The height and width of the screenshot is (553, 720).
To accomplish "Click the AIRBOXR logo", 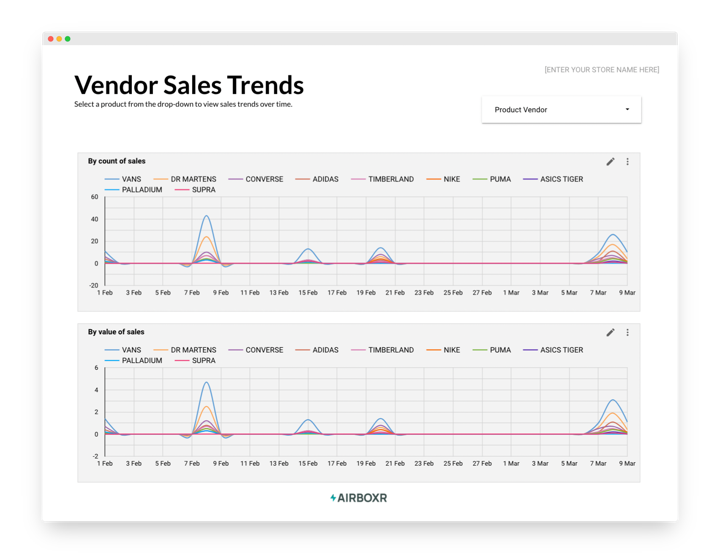I will pos(359,498).
